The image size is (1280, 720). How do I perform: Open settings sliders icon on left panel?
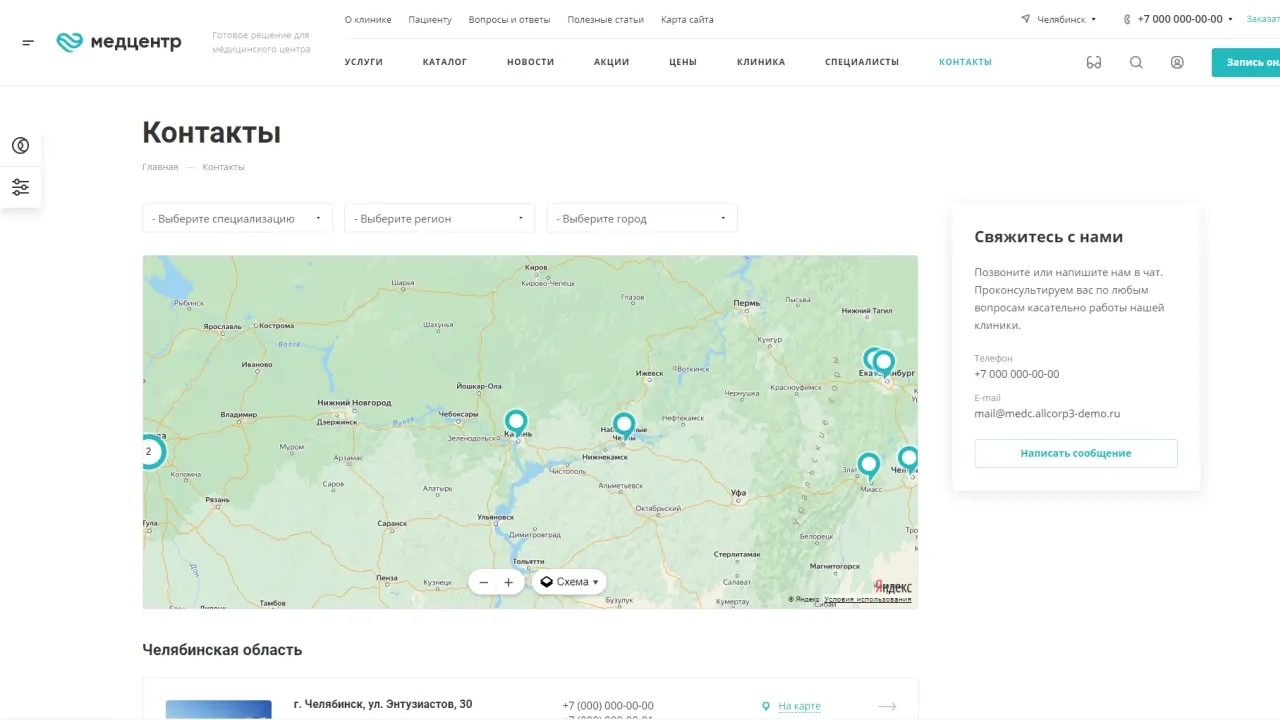(20, 187)
